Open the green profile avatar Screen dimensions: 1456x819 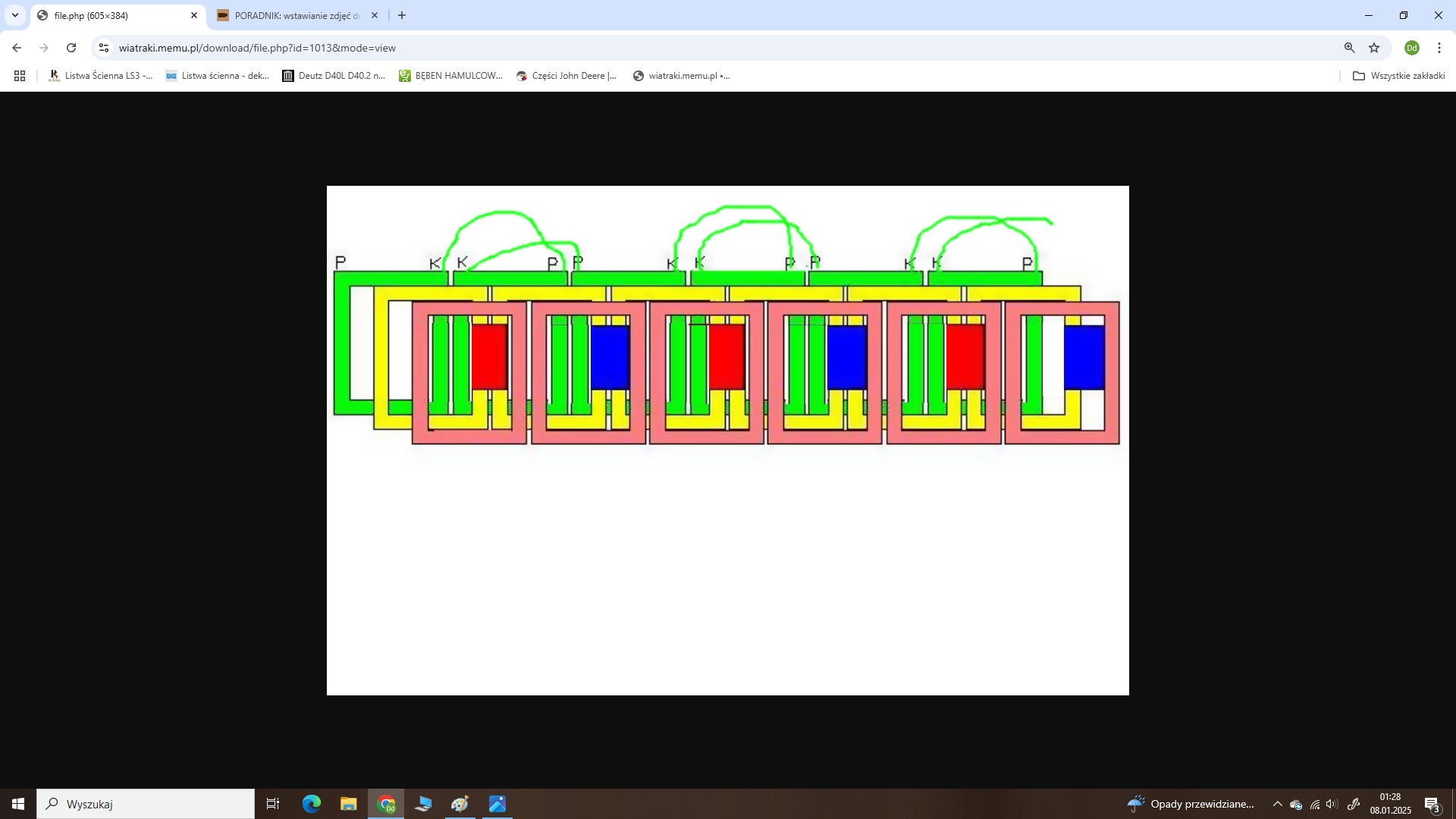coord(1411,48)
